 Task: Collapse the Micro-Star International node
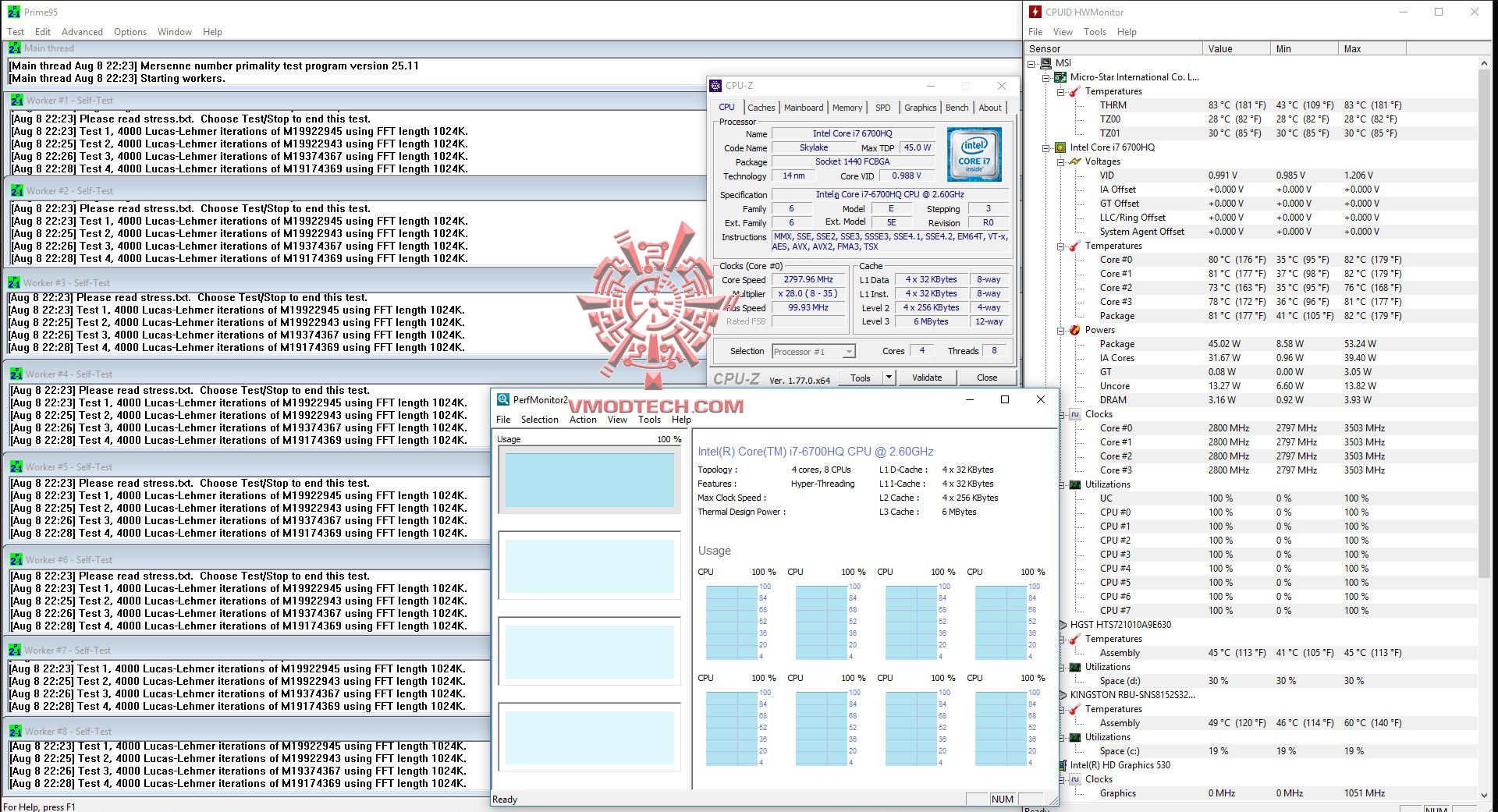[x=1046, y=77]
